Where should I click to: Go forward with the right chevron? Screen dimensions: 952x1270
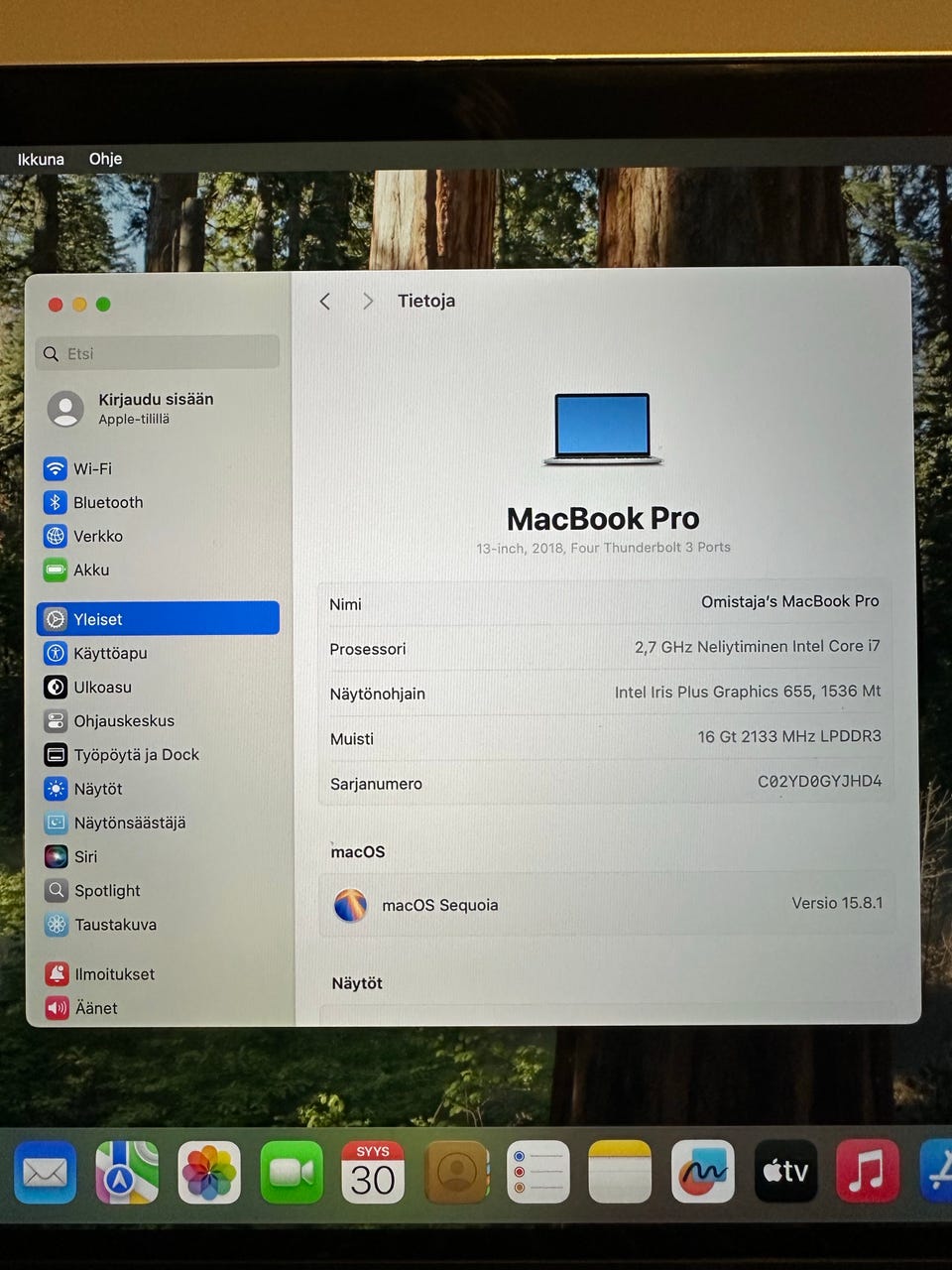(x=368, y=301)
